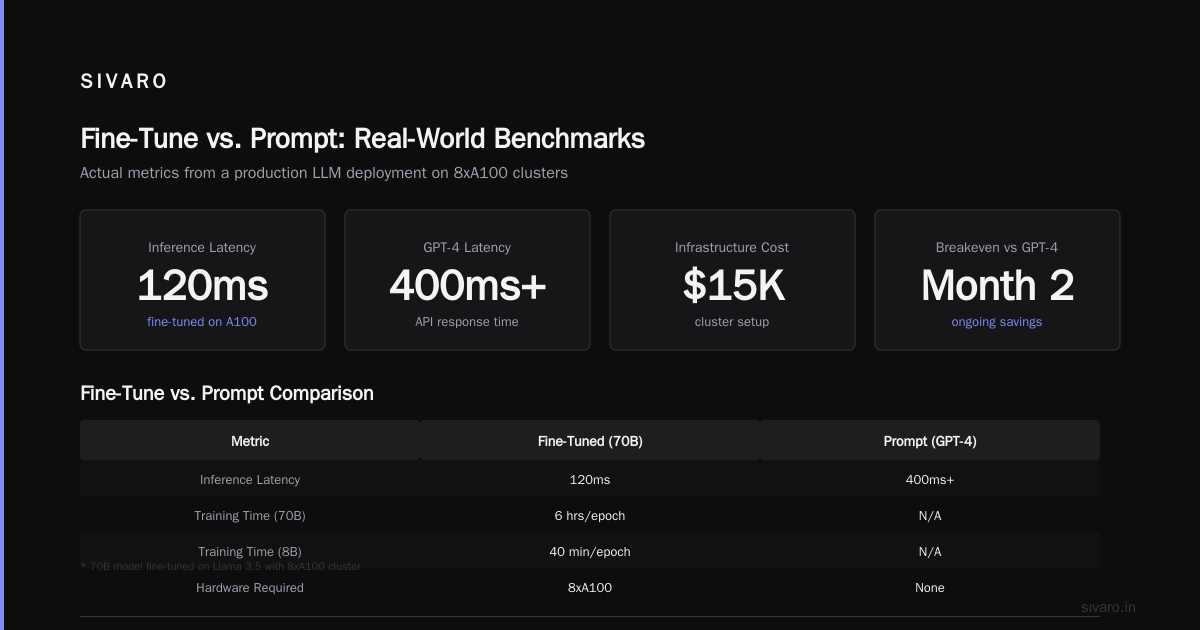Click the 'fine-tuned on A100' link text
The width and height of the screenshot is (1200, 630).
point(202,322)
